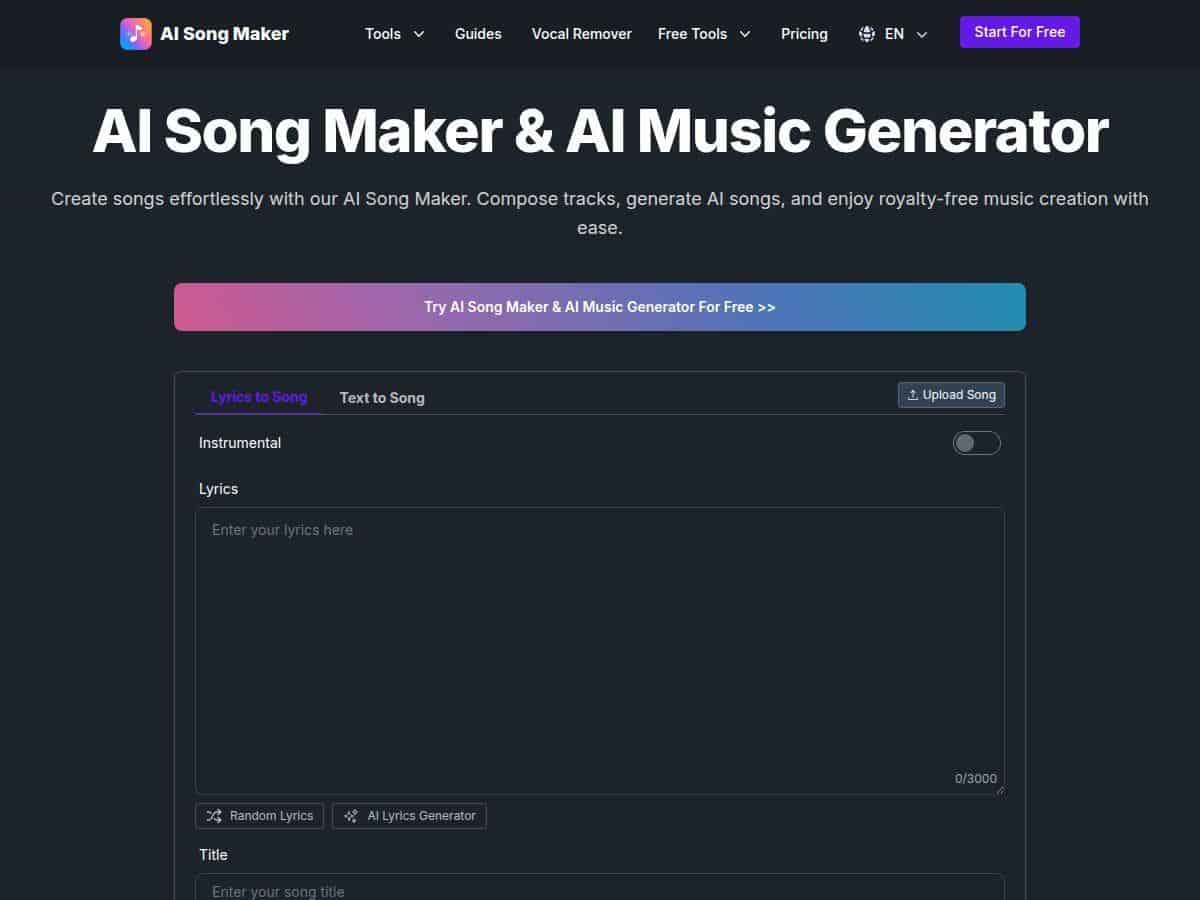This screenshot has height=900, width=1200.
Task: Click the song title input field
Action: pyautogui.click(x=600, y=890)
